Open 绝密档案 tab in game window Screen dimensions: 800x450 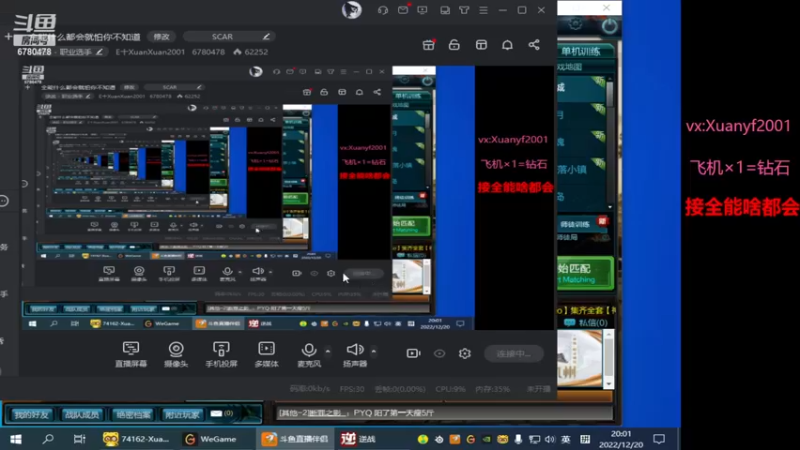(132, 414)
